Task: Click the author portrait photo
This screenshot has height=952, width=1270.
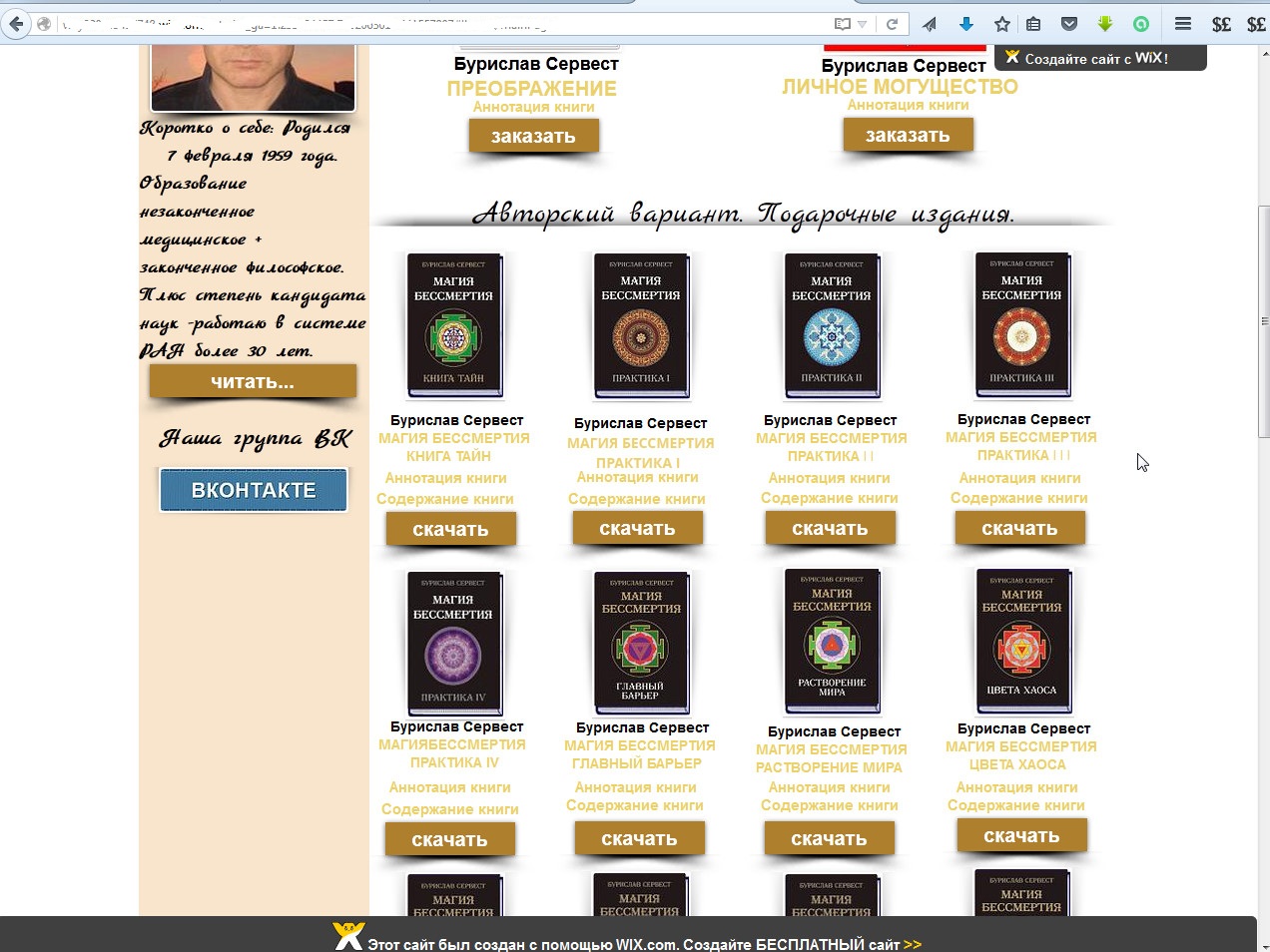Action: point(253,76)
